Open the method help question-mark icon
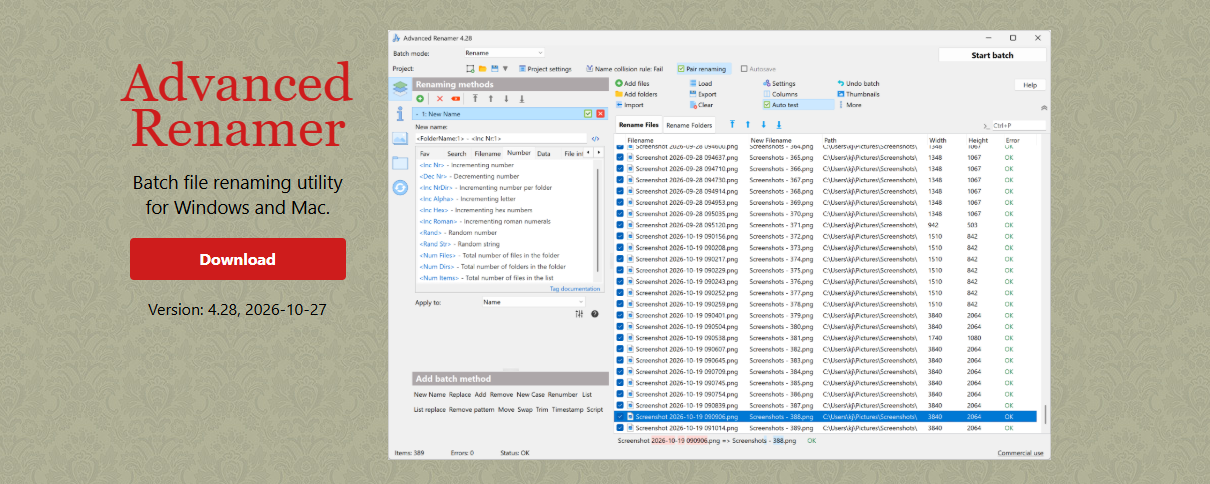The width and height of the screenshot is (1210, 484). 595,314
